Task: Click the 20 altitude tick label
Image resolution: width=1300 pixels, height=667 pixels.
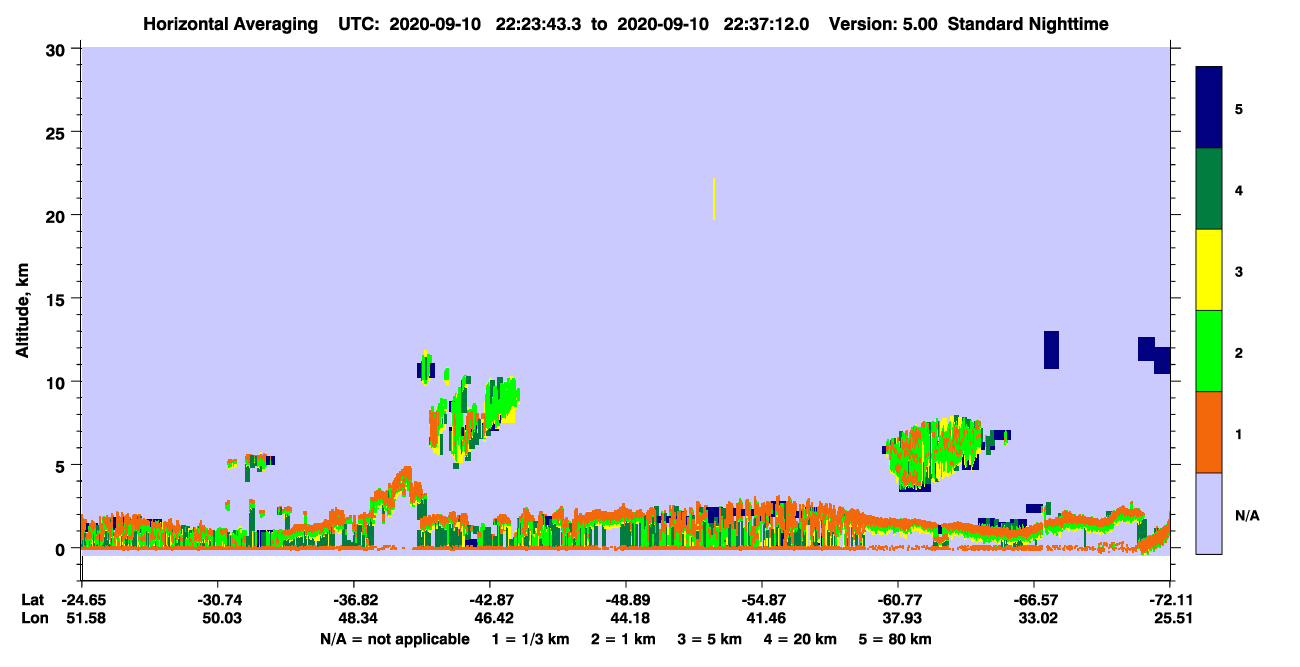Action: (58, 216)
